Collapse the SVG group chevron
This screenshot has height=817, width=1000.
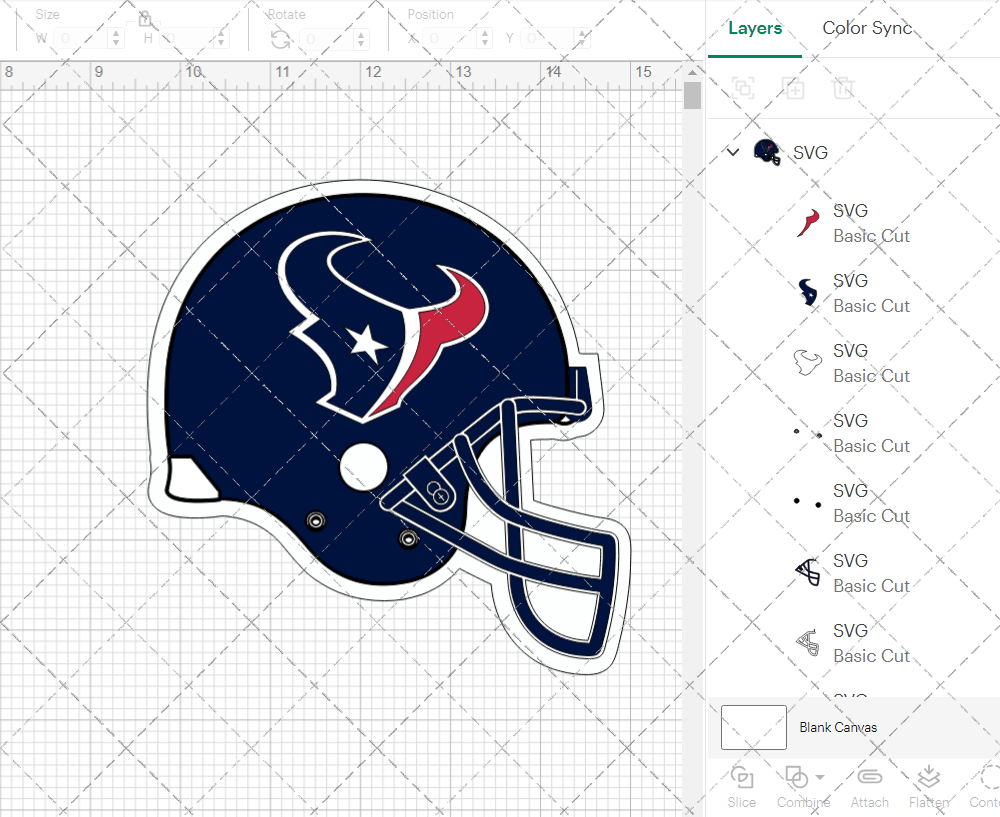pos(733,152)
